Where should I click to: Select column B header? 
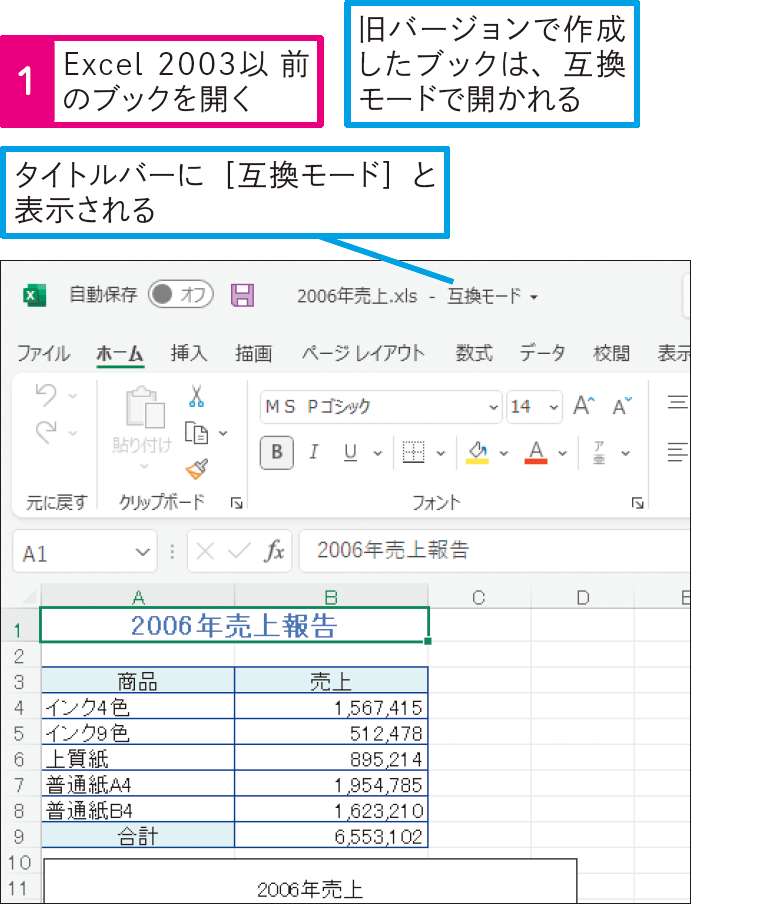pos(331,597)
